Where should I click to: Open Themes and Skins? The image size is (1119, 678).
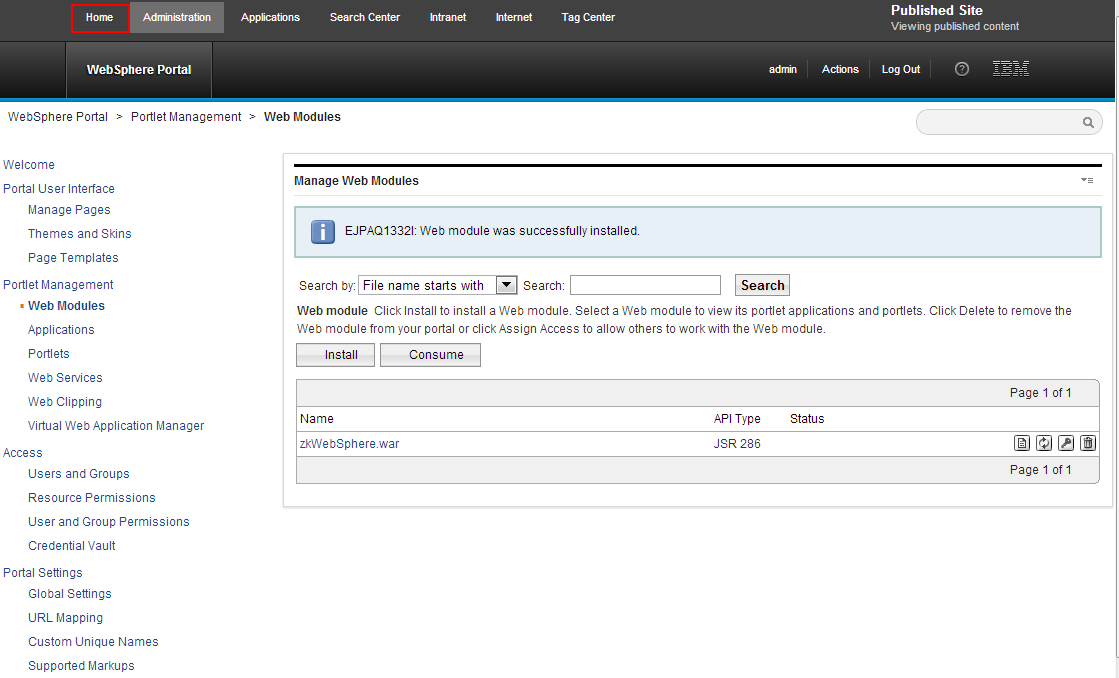coord(80,234)
